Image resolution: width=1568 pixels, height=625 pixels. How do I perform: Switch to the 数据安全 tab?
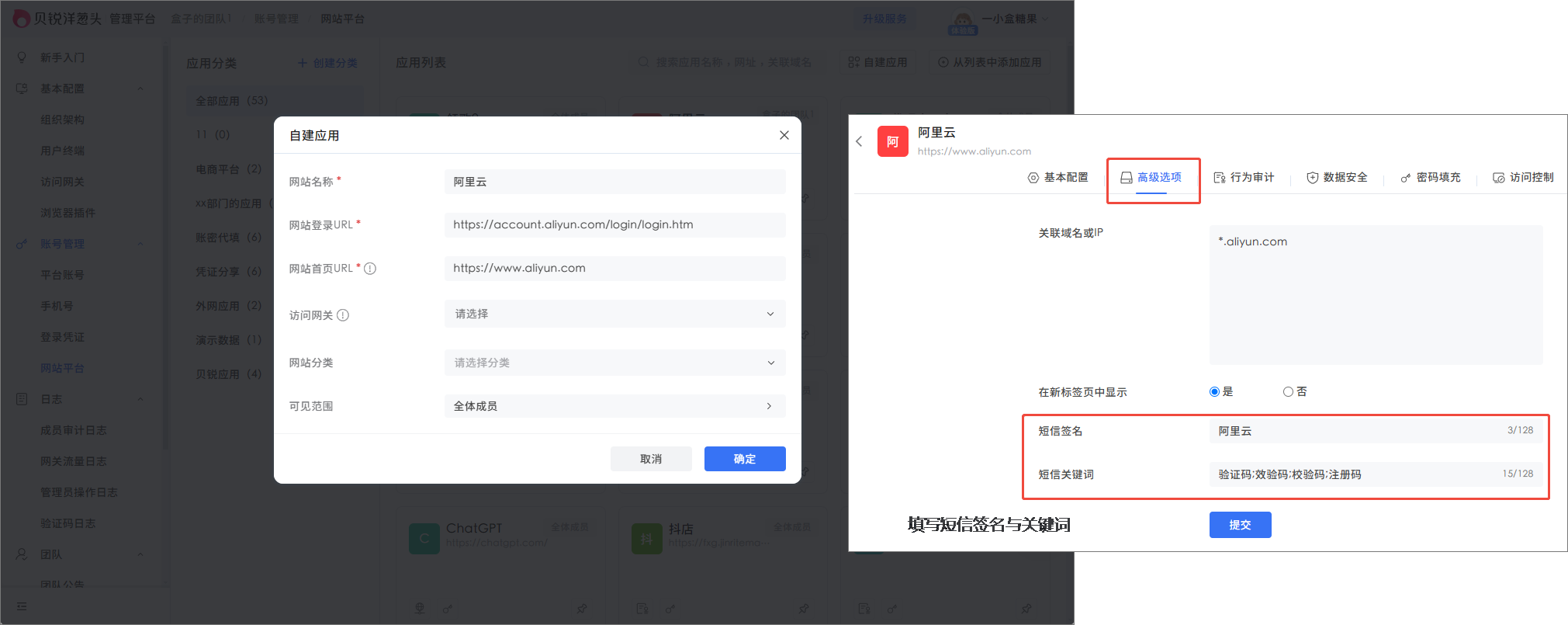coord(1337,178)
